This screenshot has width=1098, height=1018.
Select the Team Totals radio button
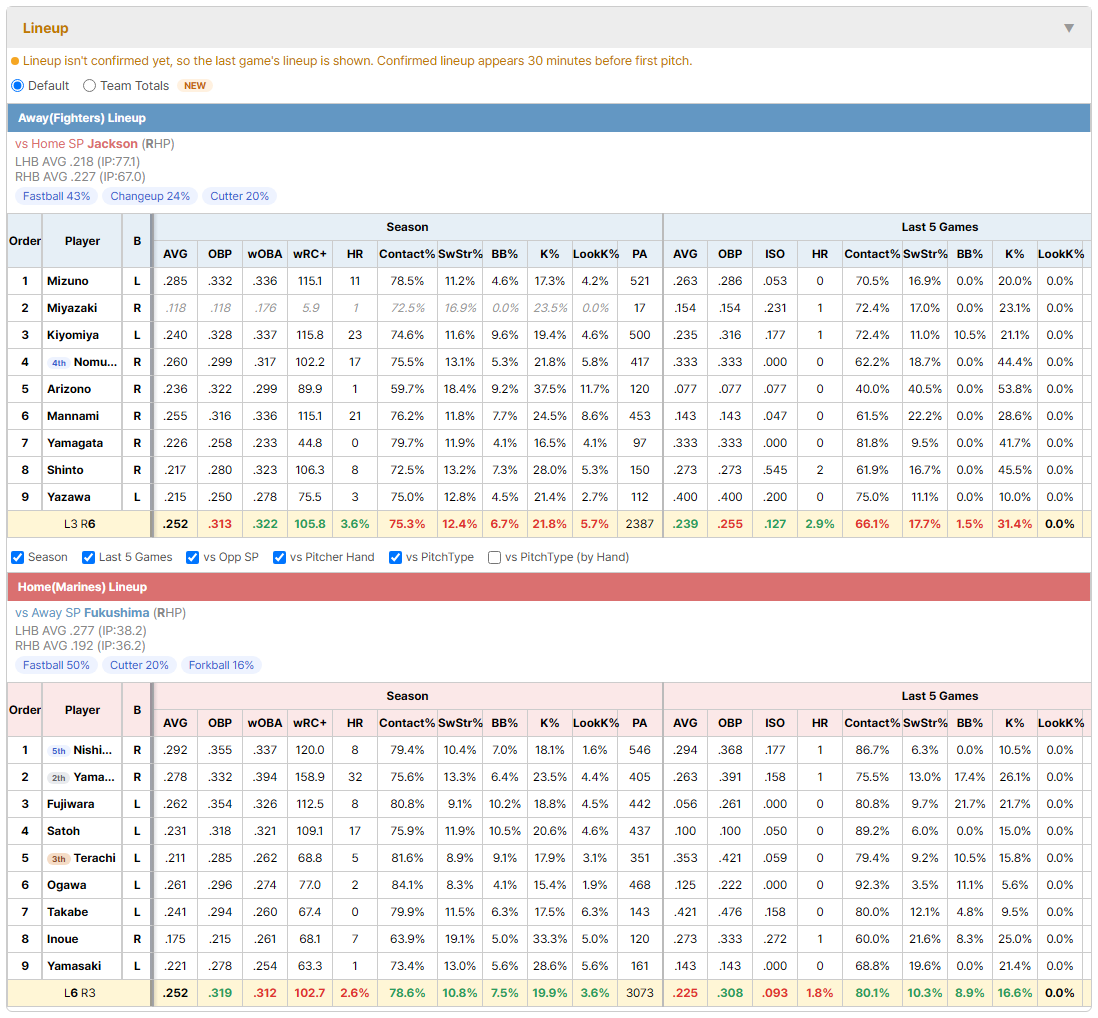pyautogui.click(x=89, y=85)
